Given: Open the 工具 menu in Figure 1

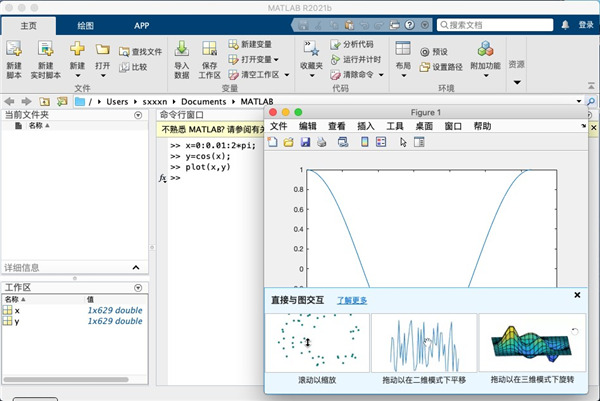Looking at the screenshot, I should 395,126.
